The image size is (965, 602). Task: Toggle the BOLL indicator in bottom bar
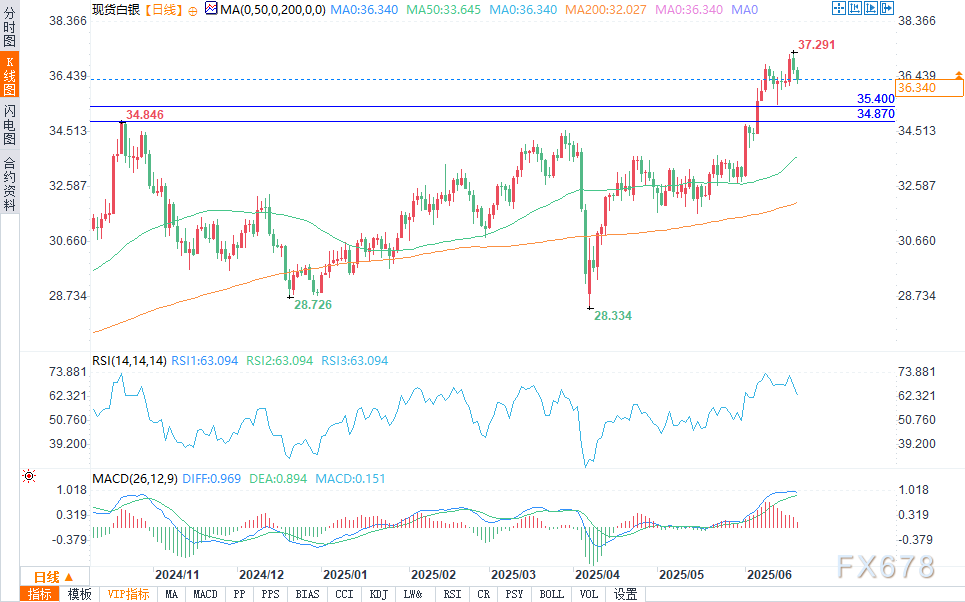pyautogui.click(x=551, y=594)
